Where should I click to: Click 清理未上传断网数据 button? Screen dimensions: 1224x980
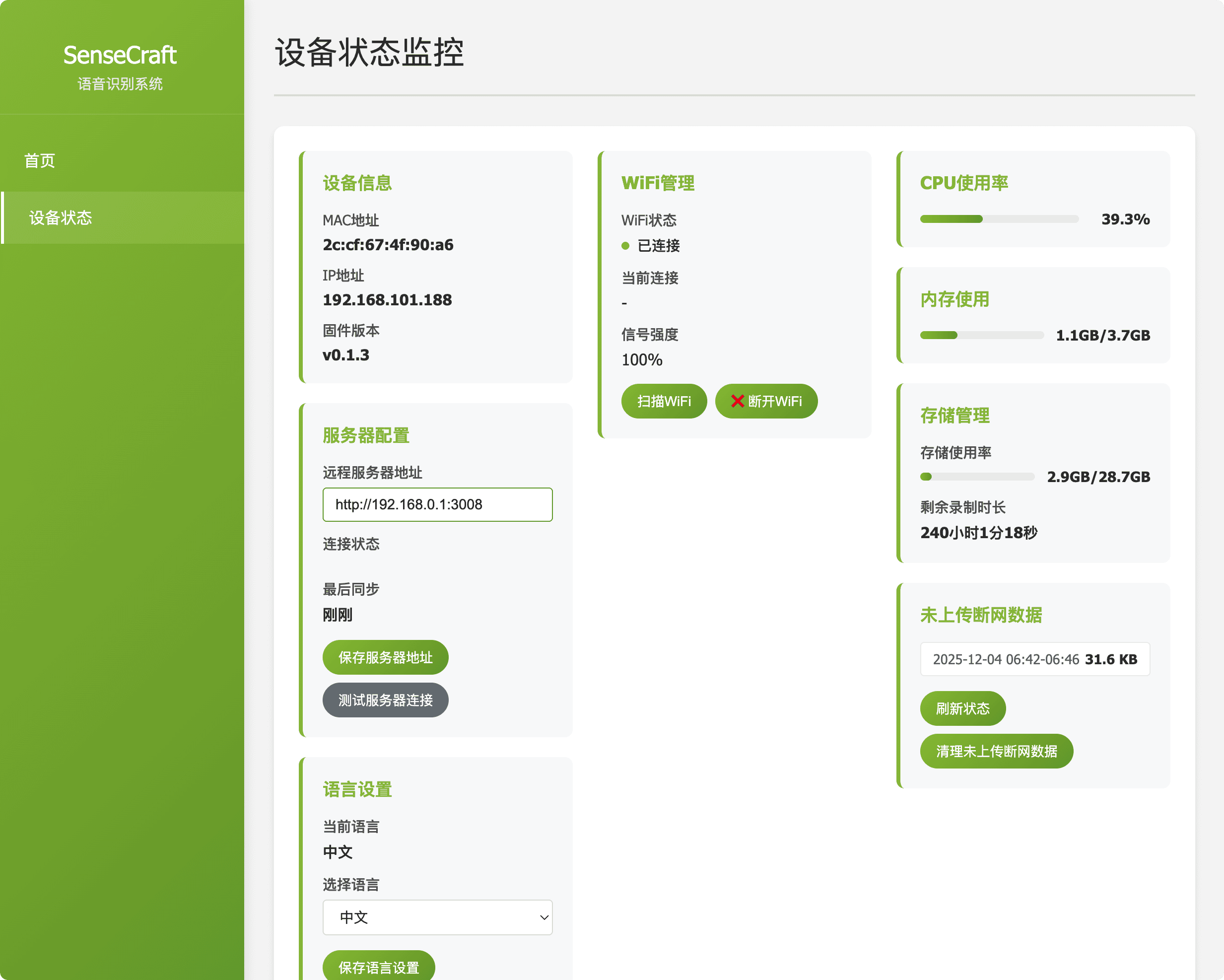click(996, 751)
